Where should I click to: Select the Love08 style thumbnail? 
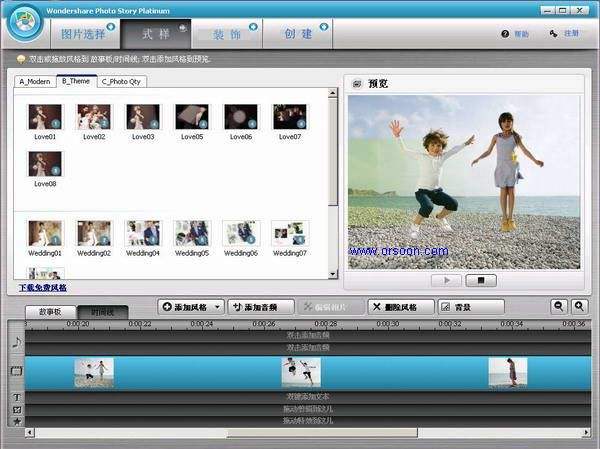[45, 164]
